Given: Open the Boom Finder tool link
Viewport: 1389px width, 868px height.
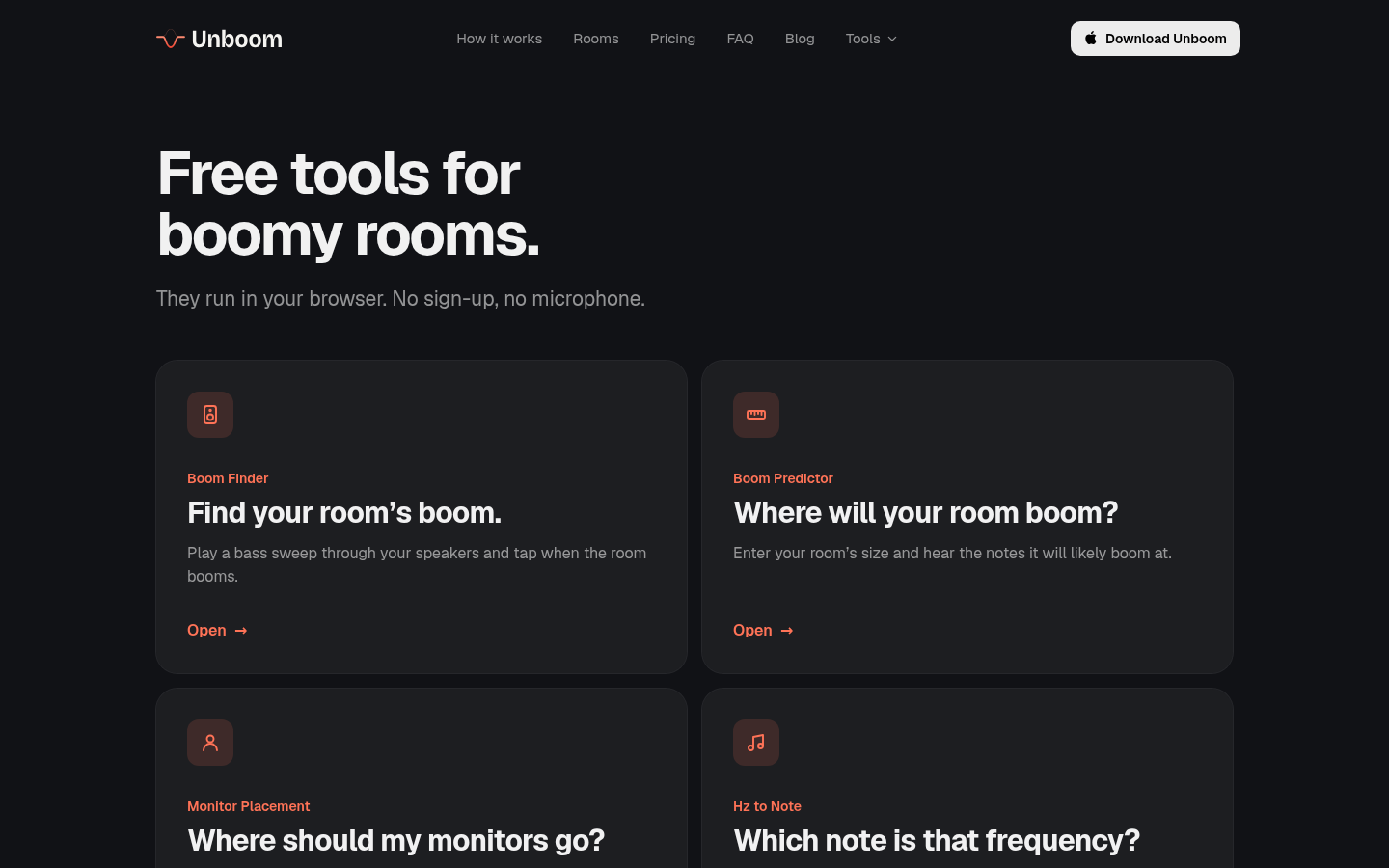Looking at the screenshot, I should click(x=217, y=630).
